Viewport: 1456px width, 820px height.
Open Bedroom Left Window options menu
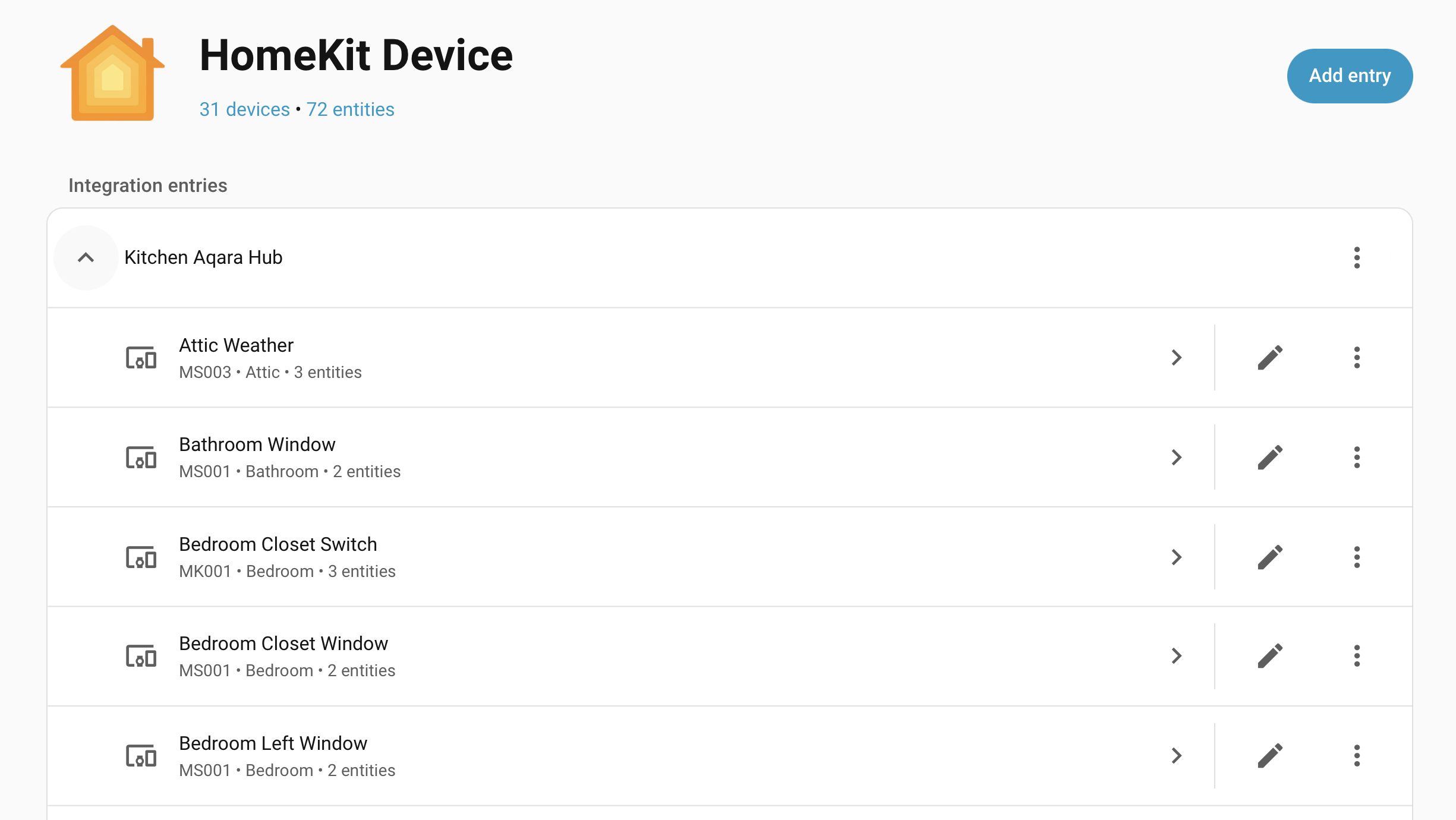[x=1357, y=756]
